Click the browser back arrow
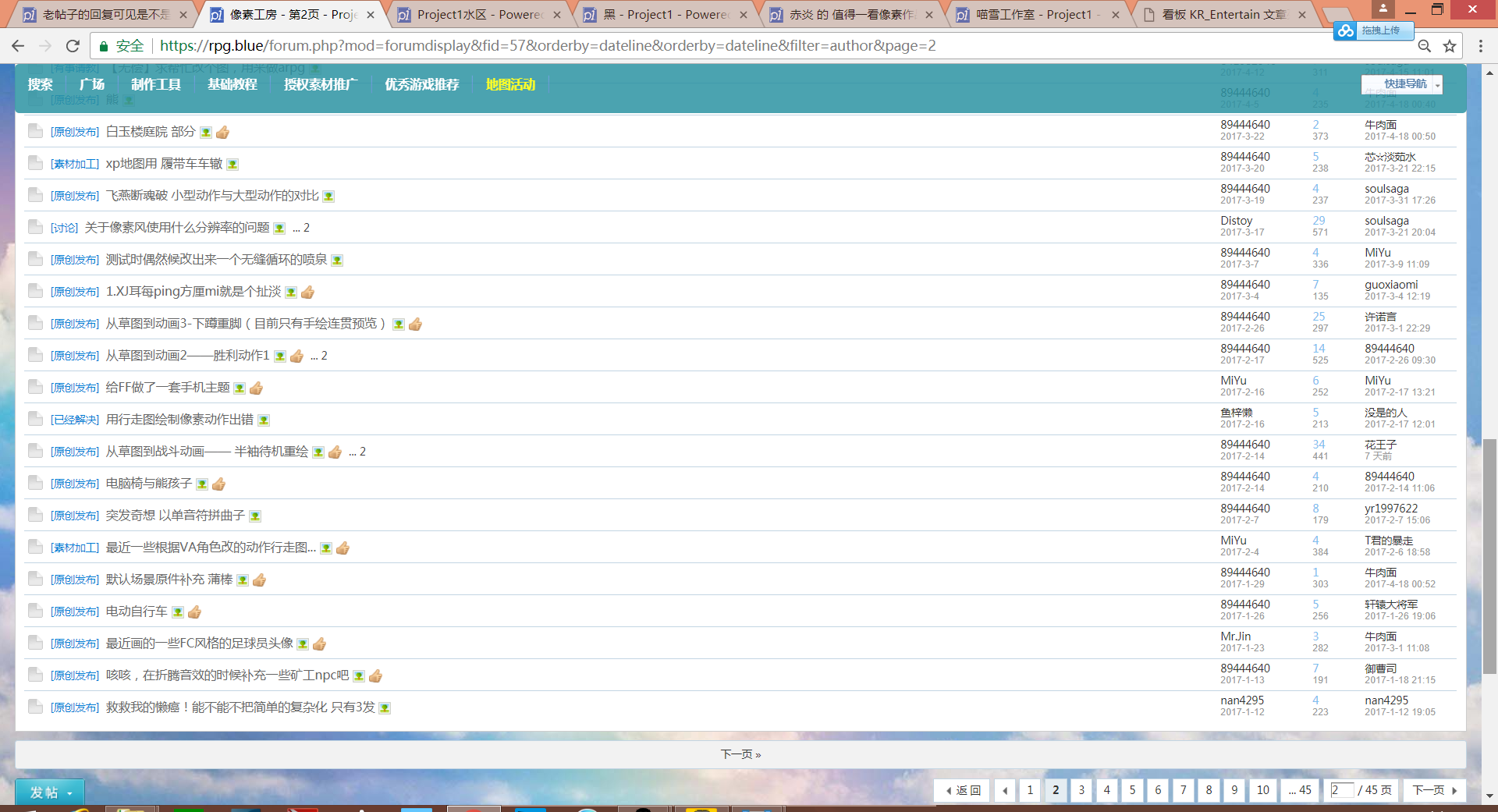This screenshot has width=1498, height=812. tap(18, 46)
